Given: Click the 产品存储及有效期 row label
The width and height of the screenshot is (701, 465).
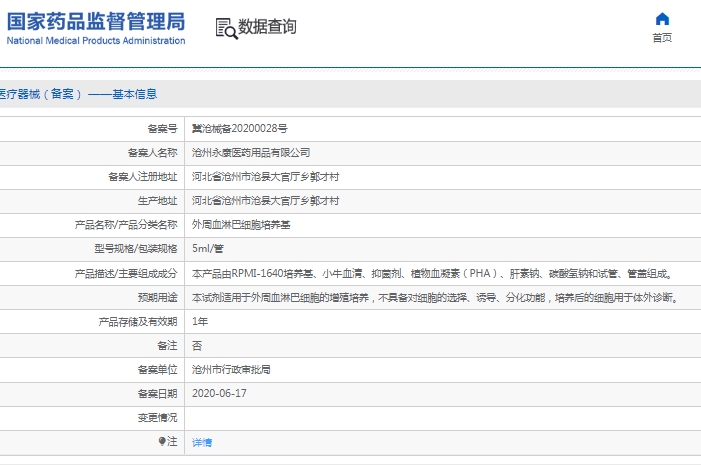Looking at the screenshot, I should (138, 321).
